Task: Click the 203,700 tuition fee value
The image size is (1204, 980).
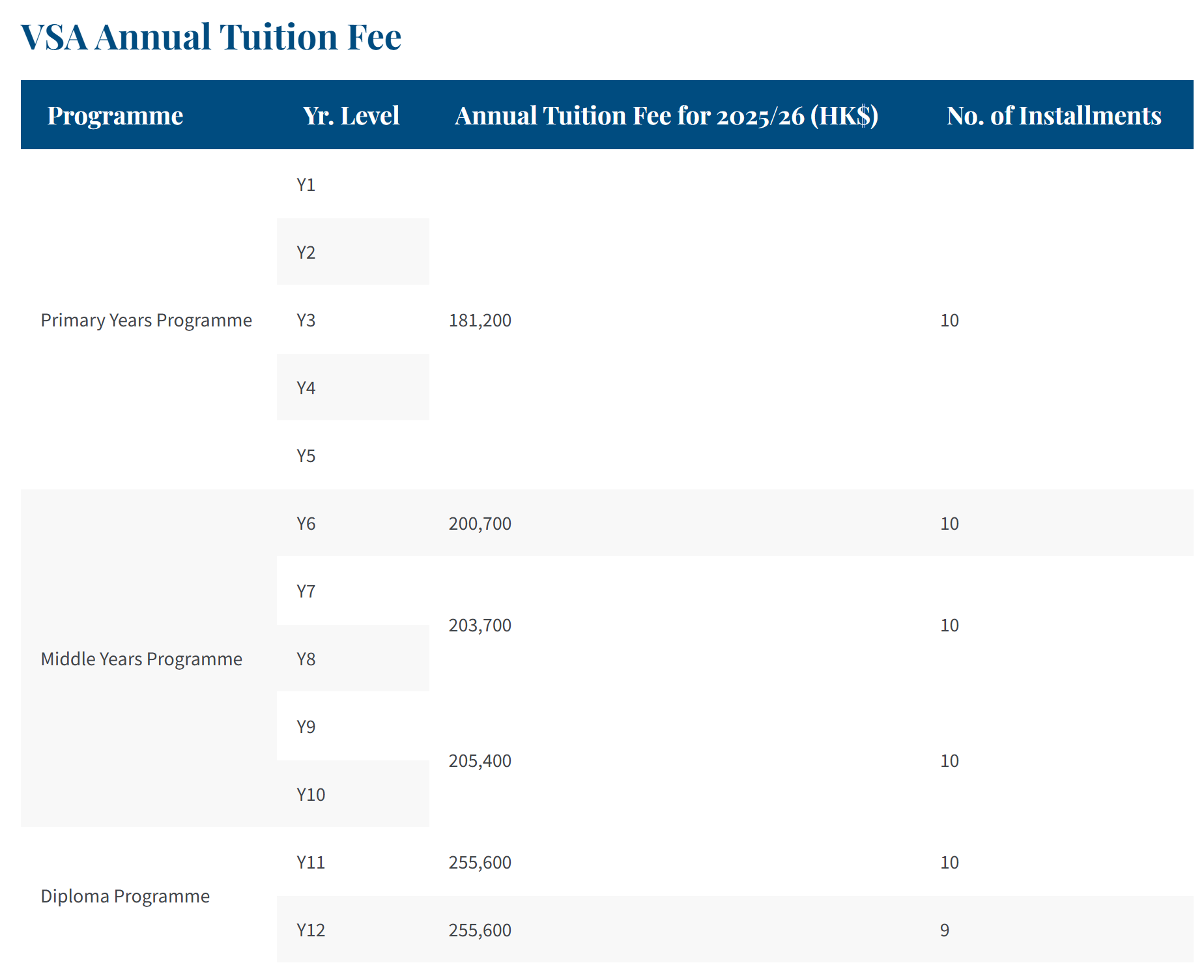Action: [x=480, y=625]
